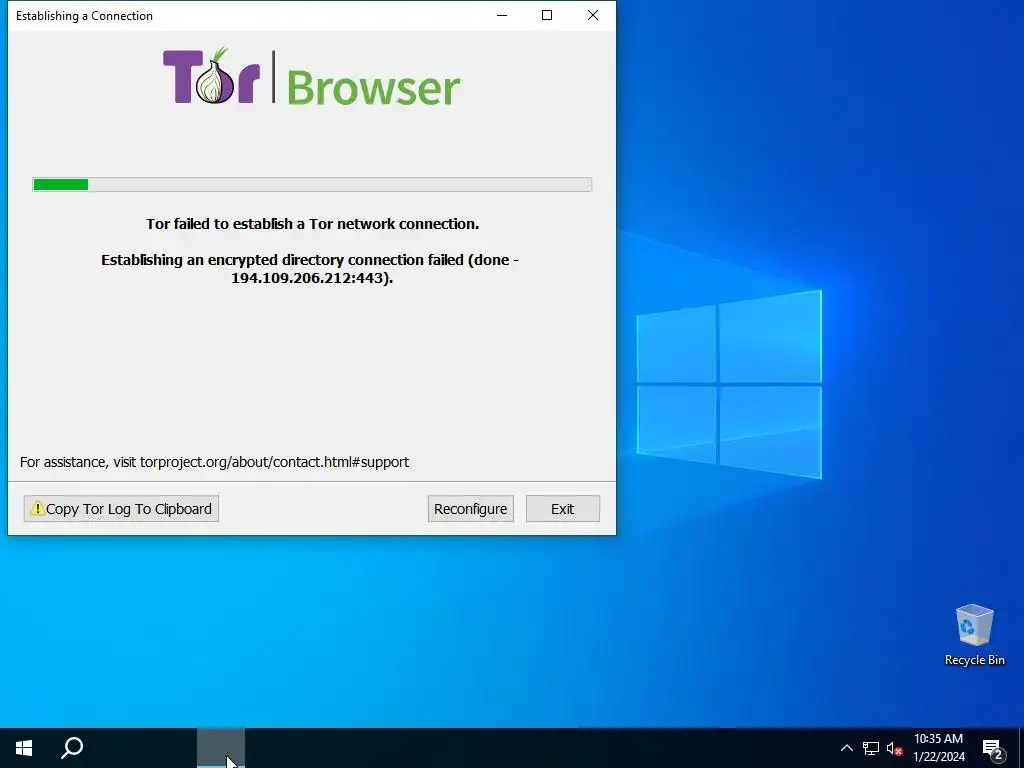
Task: Open the network status tray icon
Action: (871, 748)
